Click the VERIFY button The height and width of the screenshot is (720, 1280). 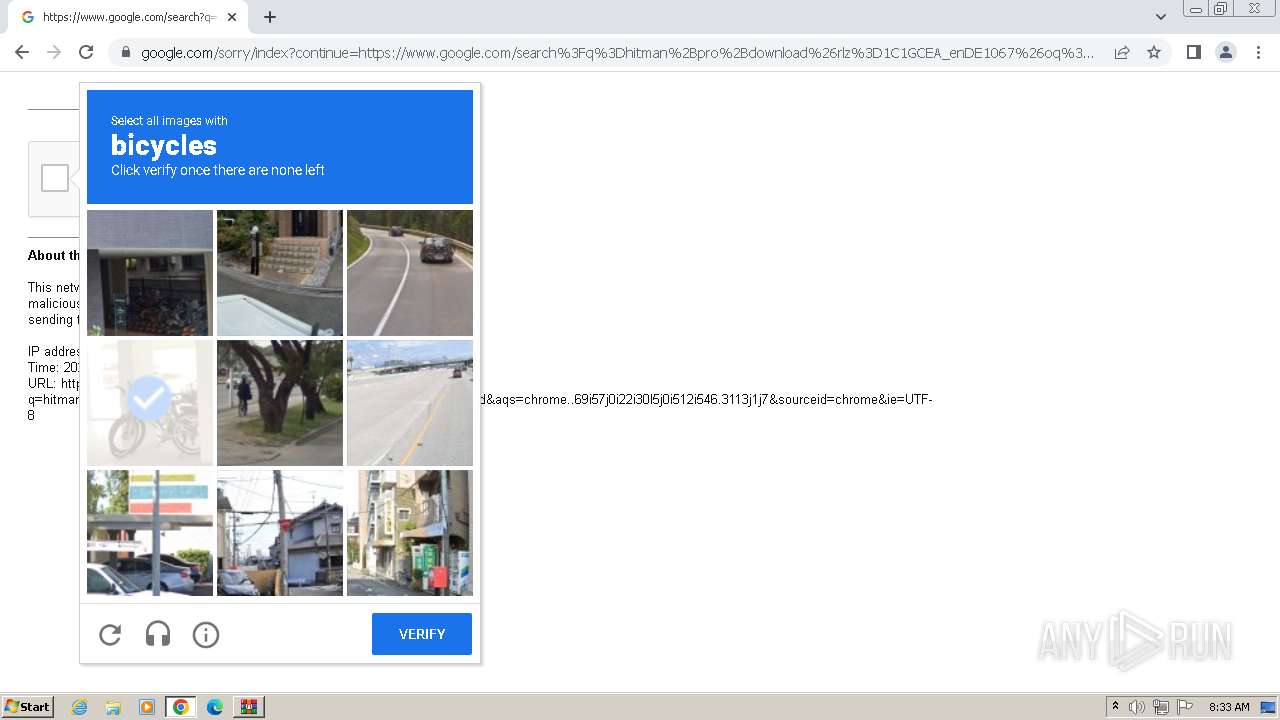click(x=422, y=634)
